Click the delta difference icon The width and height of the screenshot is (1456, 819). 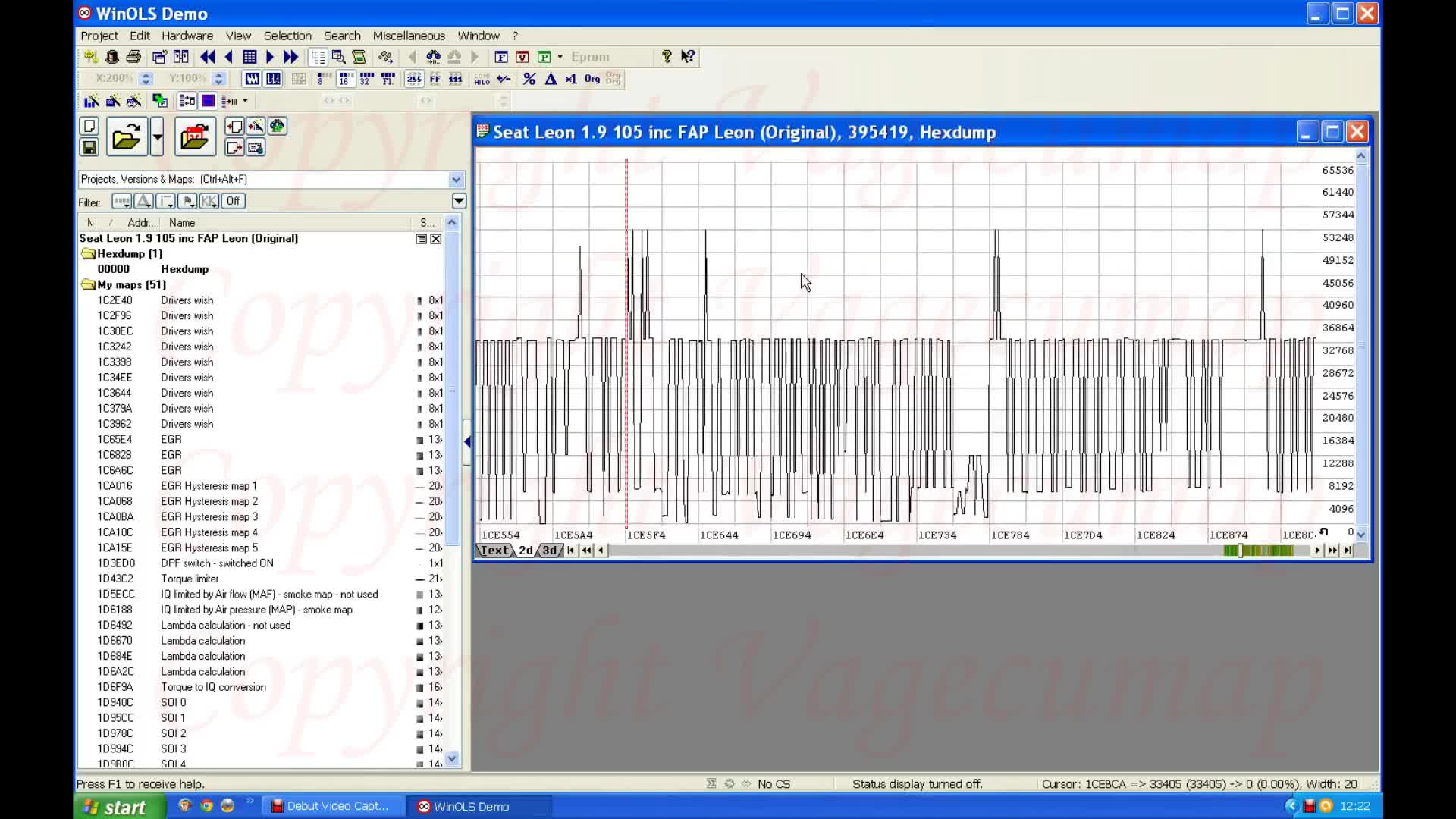pyautogui.click(x=551, y=79)
